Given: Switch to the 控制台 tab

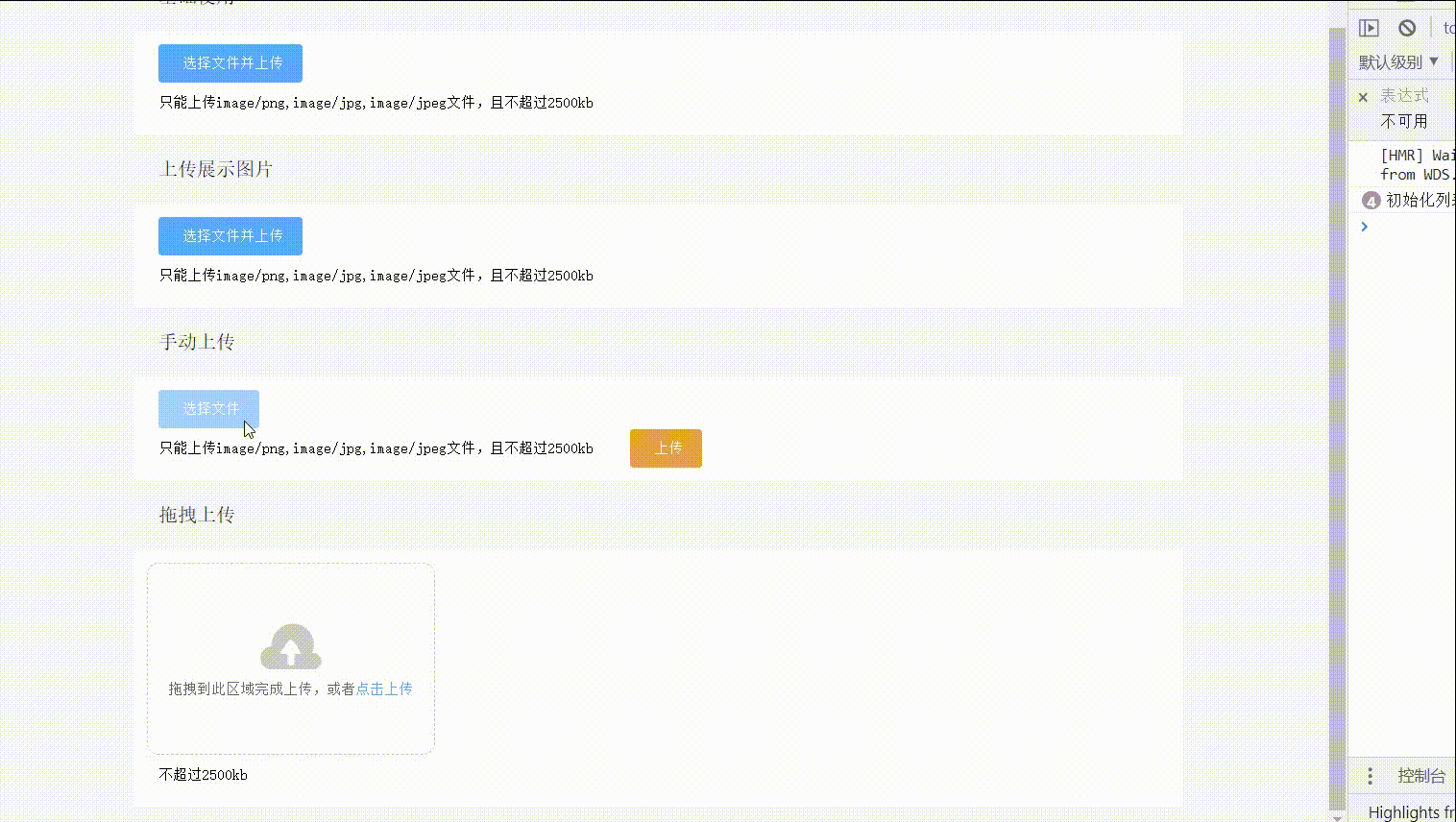Looking at the screenshot, I should [x=1421, y=776].
